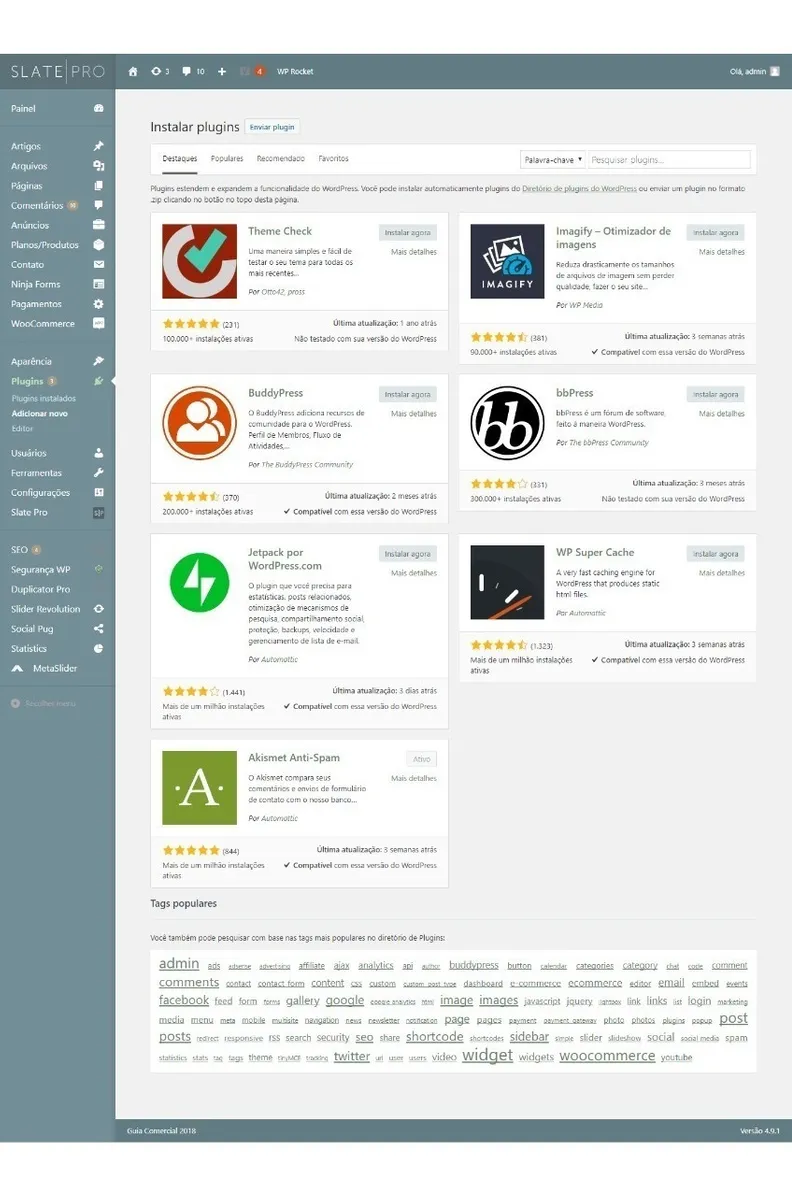Click the Artigos pushpin icon
This screenshot has width=792, height=1200.
click(x=98, y=146)
